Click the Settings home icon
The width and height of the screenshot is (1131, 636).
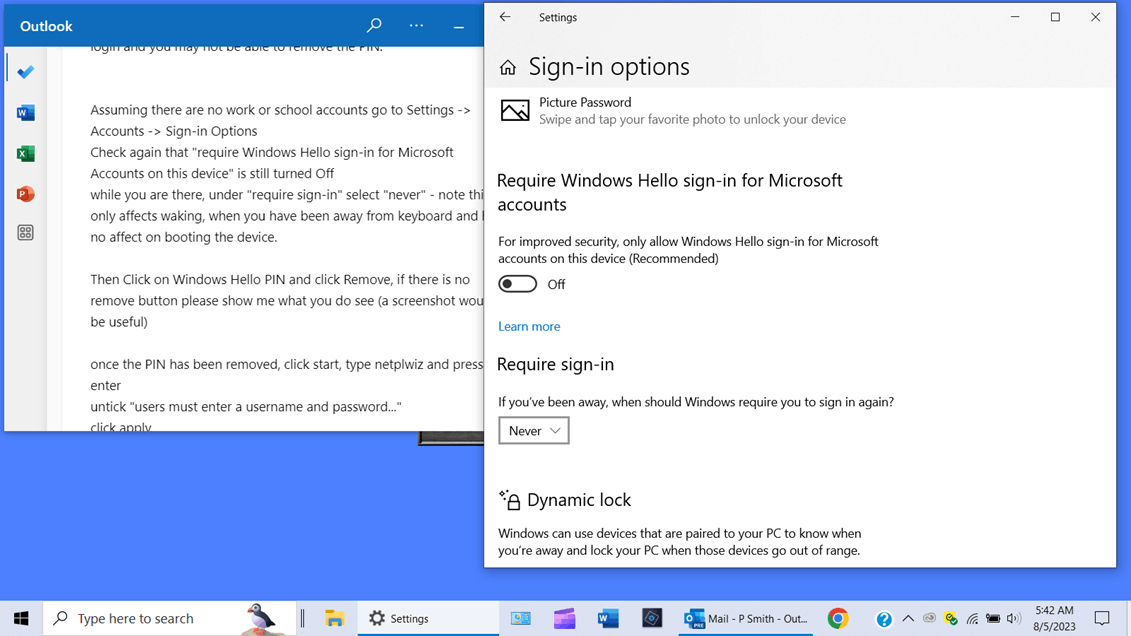click(508, 68)
